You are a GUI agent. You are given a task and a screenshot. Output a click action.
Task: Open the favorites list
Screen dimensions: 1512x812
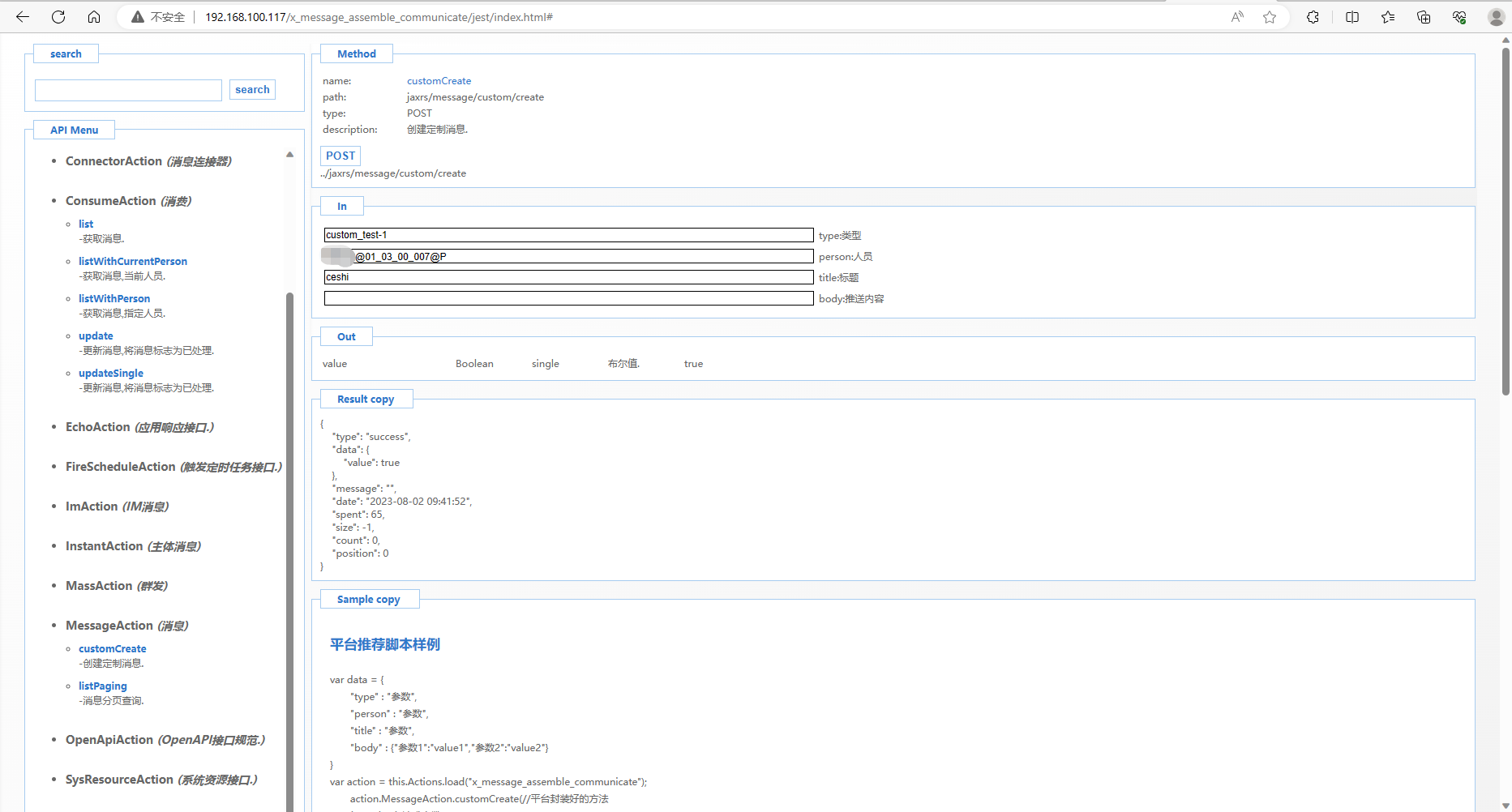pyautogui.click(x=1388, y=17)
